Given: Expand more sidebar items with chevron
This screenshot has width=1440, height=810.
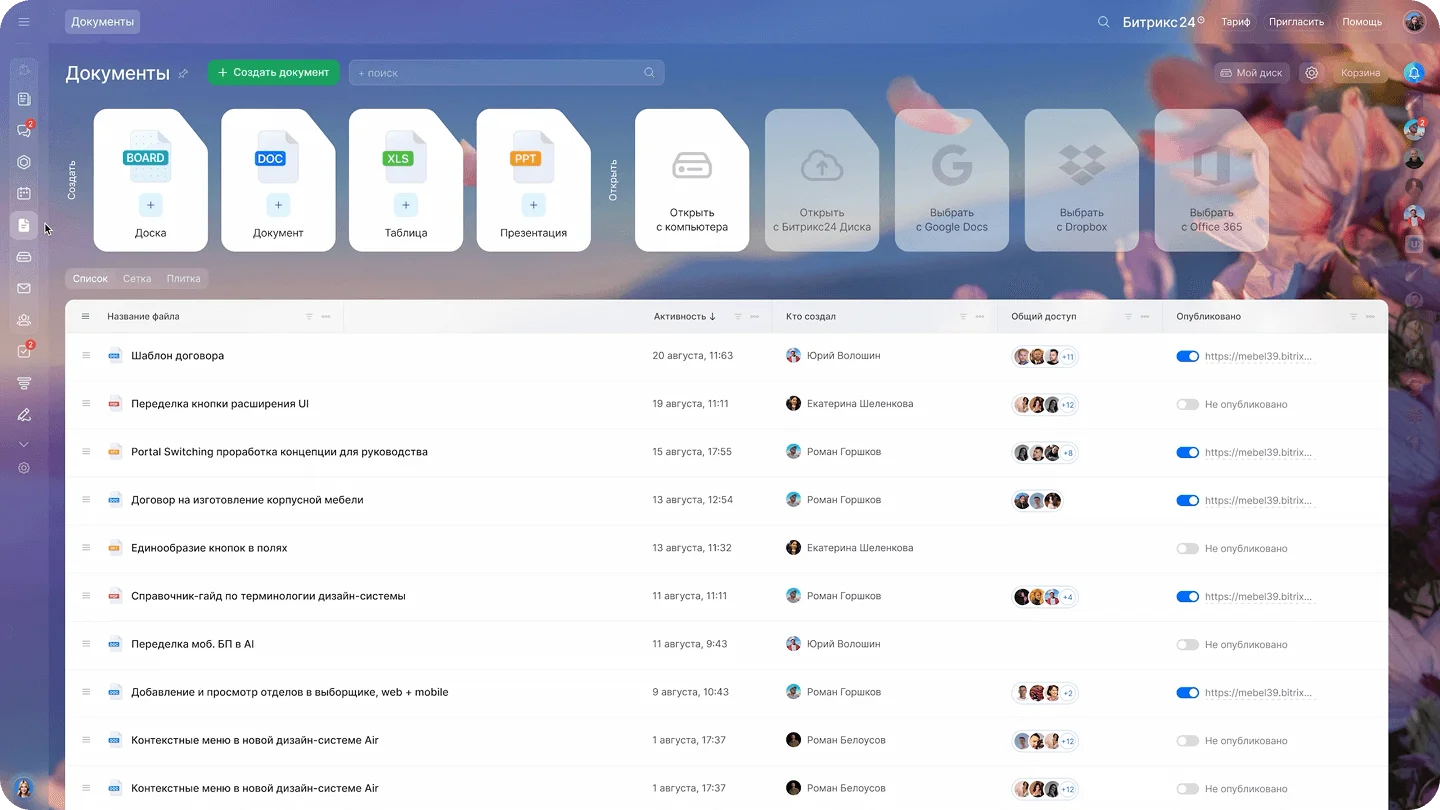Looking at the screenshot, I should pos(24,444).
